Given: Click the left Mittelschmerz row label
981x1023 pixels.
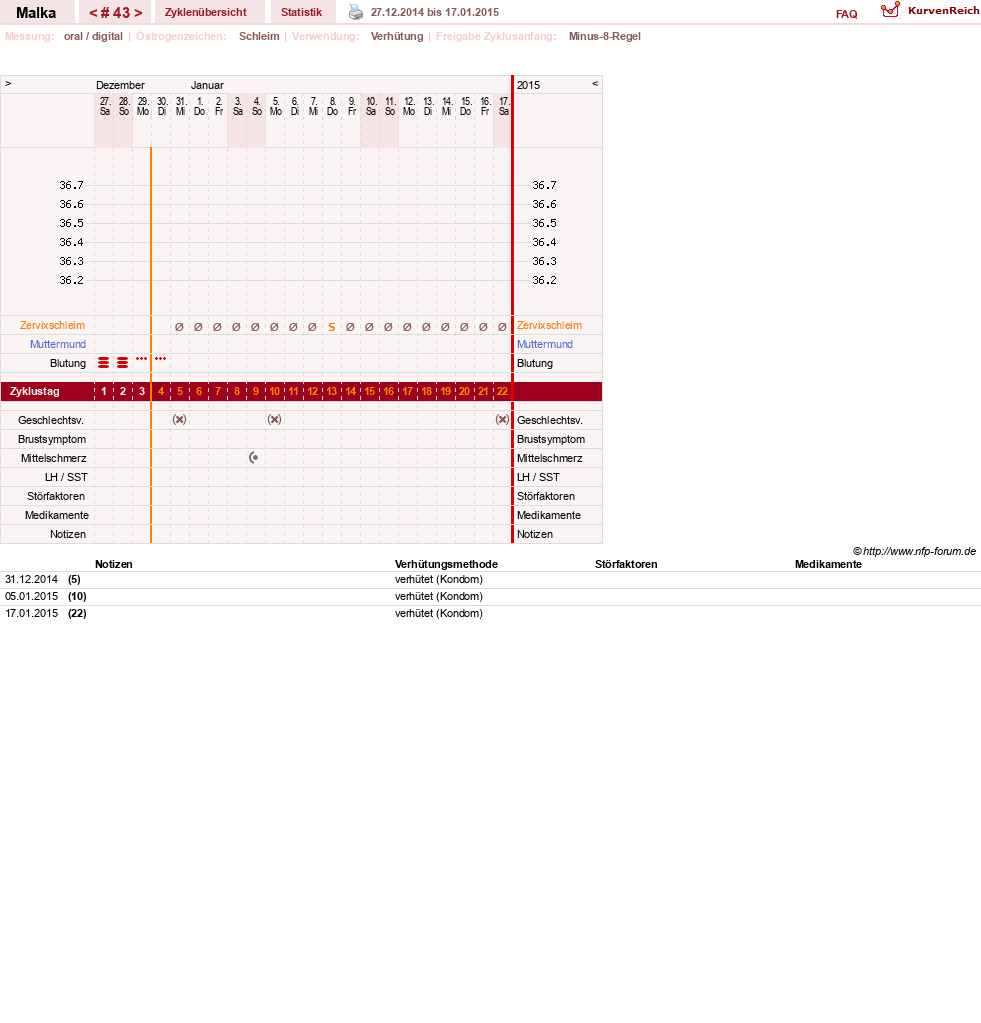Looking at the screenshot, I should click(53, 458).
